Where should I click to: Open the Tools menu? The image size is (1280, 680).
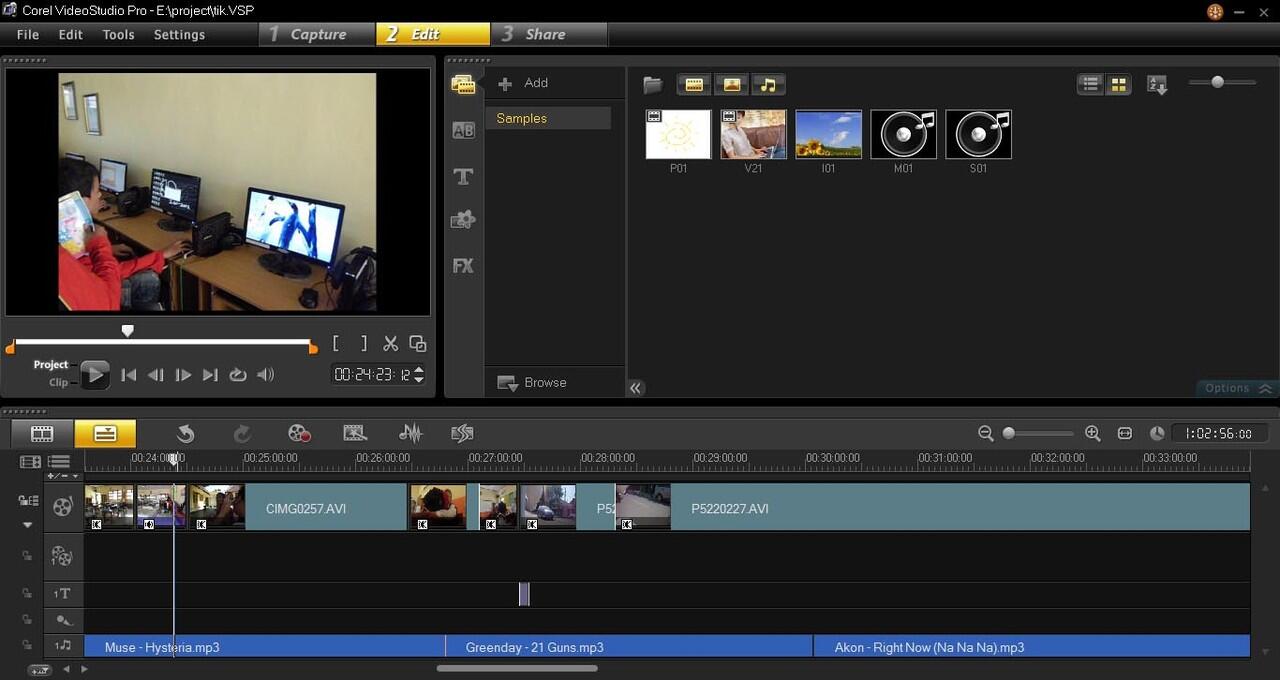[x=118, y=34]
